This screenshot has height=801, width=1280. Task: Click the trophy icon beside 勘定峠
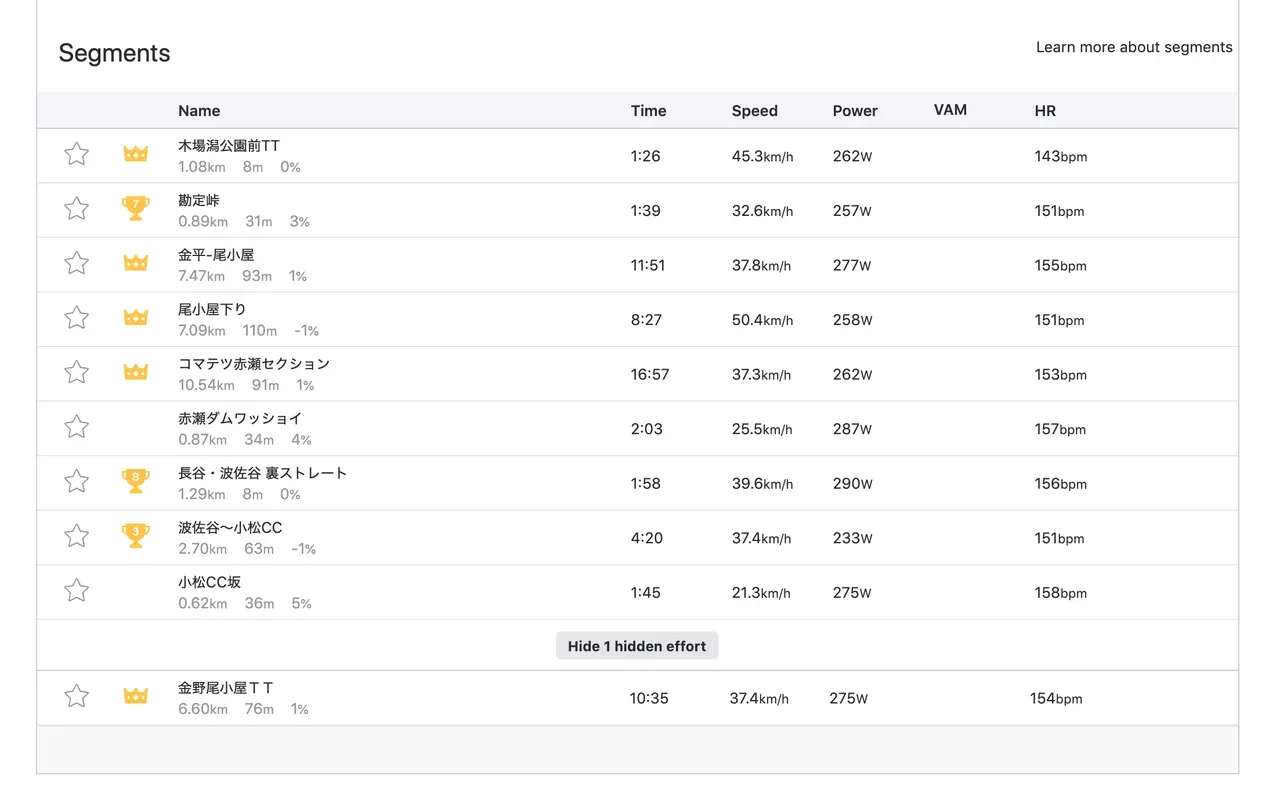pyautogui.click(x=135, y=208)
